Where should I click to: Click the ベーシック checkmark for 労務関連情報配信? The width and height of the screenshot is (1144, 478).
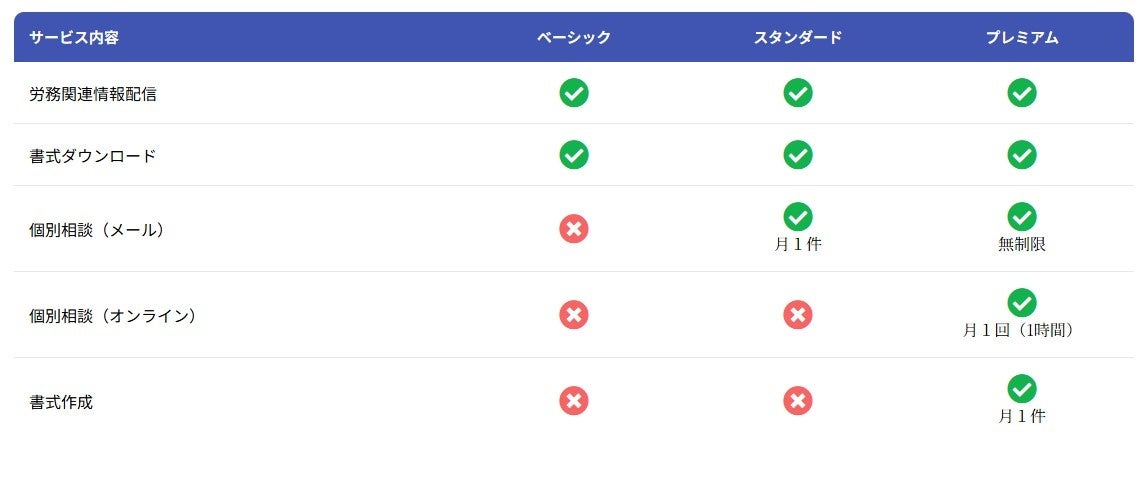[x=574, y=93]
